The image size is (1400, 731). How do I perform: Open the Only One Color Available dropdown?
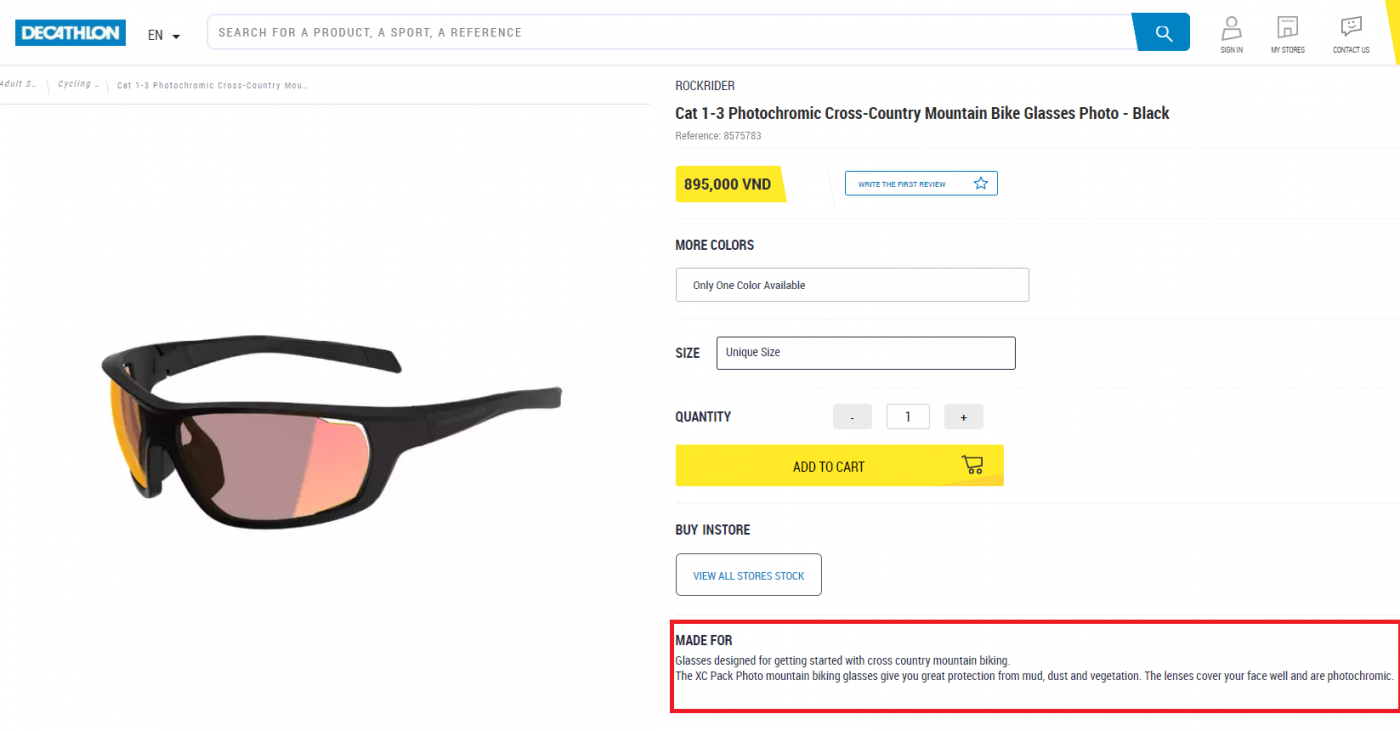[851, 285]
